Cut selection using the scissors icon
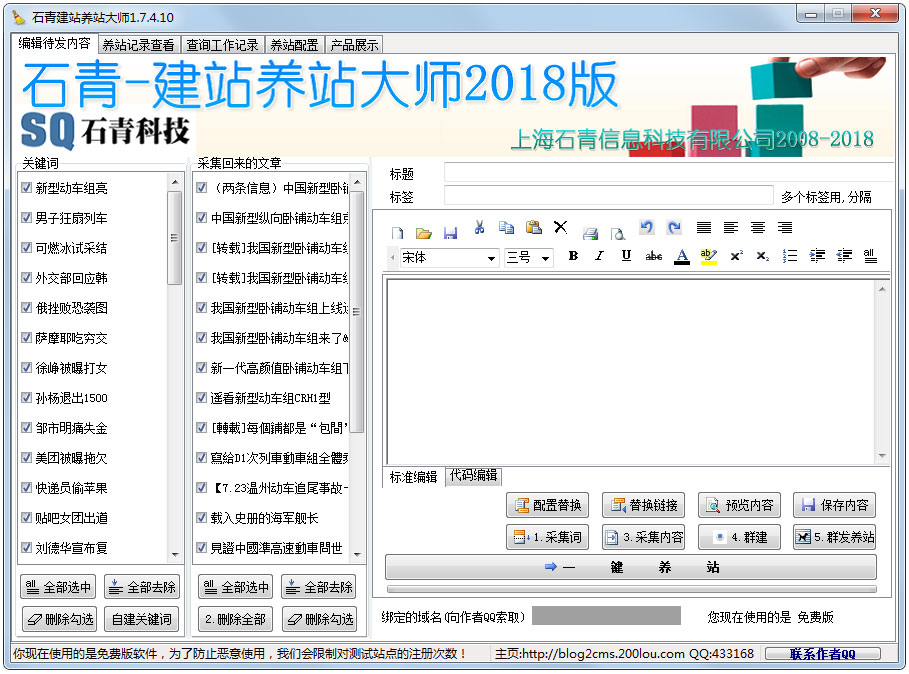 click(479, 227)
